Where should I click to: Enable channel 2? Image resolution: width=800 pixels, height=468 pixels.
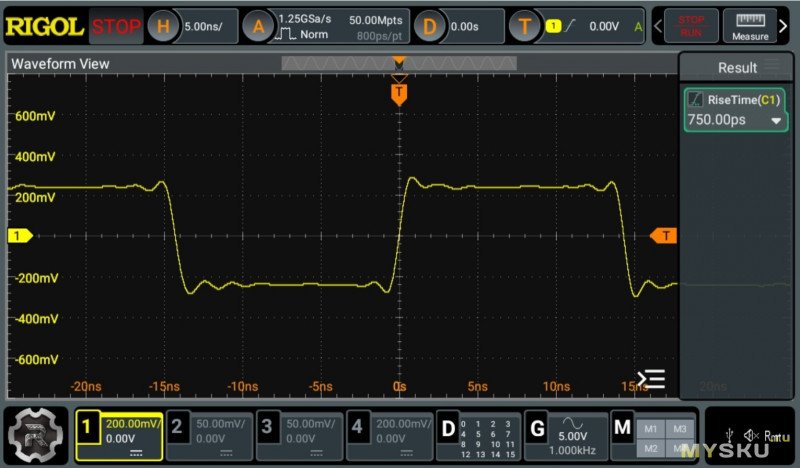pos(177,430)
